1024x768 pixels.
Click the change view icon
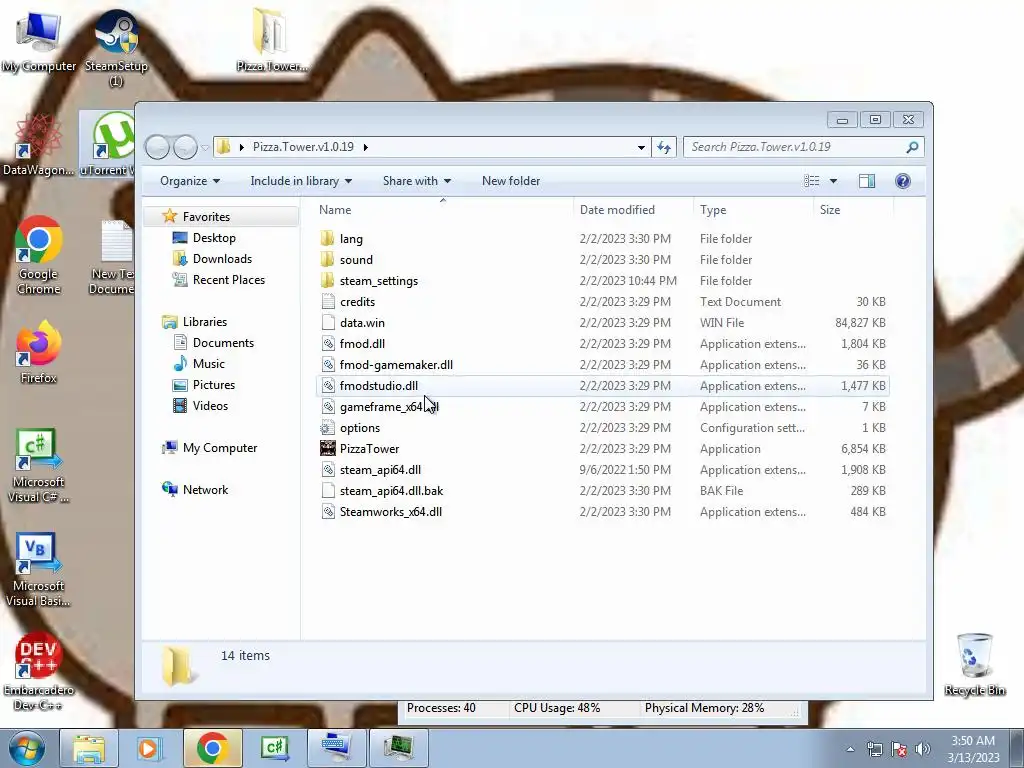(812, 181)
